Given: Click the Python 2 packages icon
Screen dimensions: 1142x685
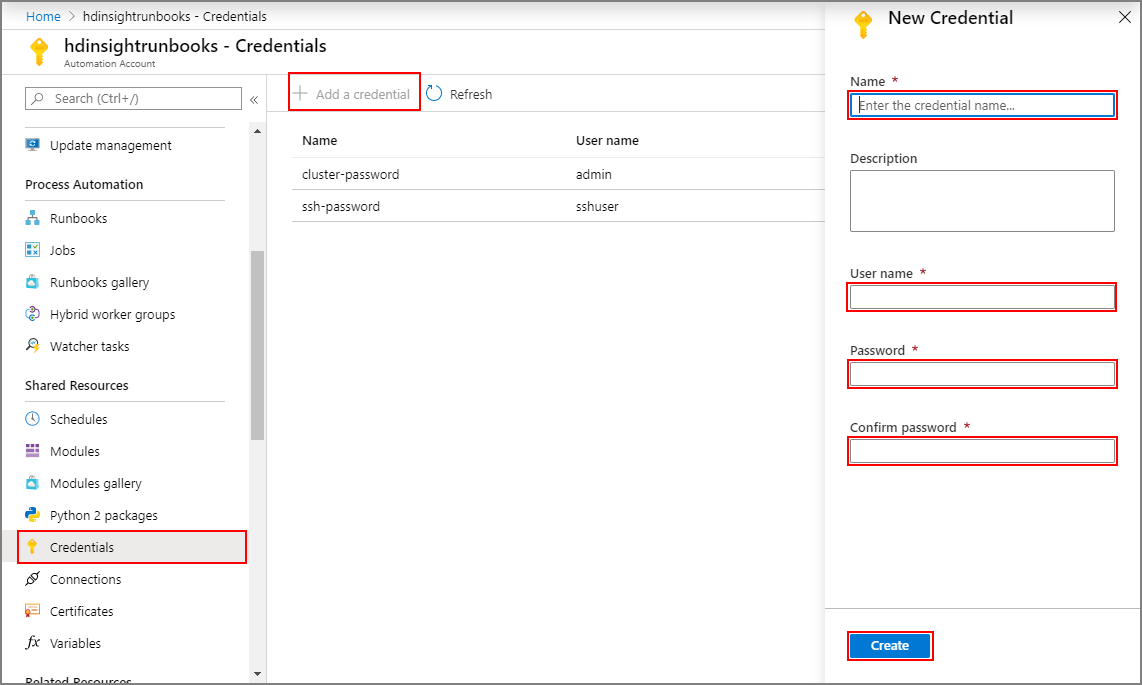Looking at the screenshot, I should [32, 515].
